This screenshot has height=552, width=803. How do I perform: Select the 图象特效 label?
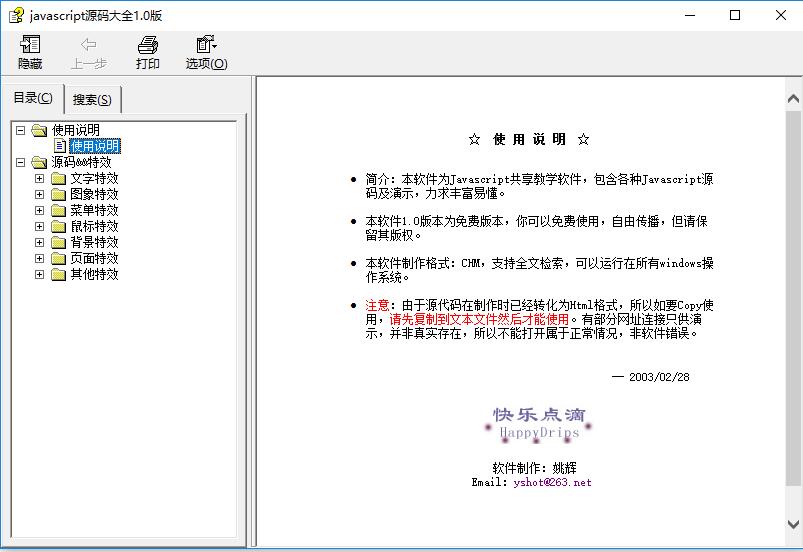pos(94,194)
